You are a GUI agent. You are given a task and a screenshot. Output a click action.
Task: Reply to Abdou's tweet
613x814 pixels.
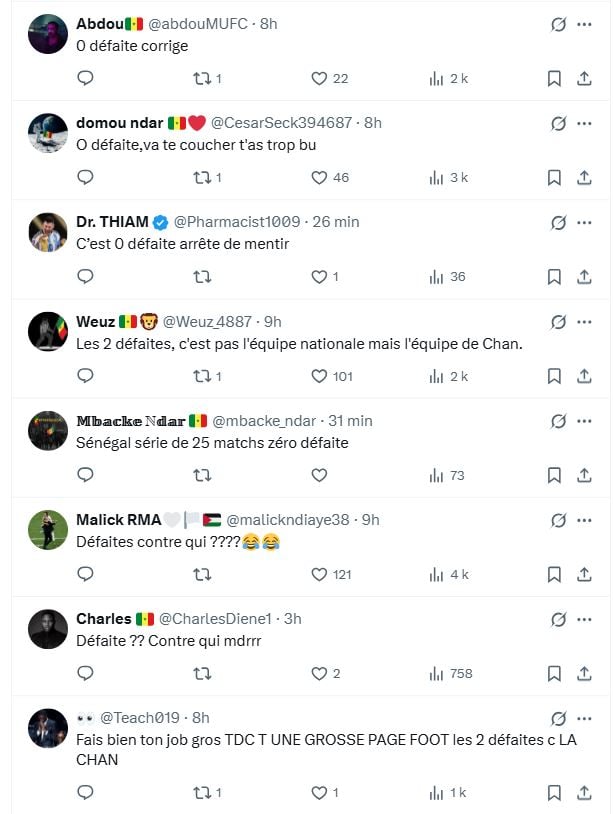[x=86, y=78]
